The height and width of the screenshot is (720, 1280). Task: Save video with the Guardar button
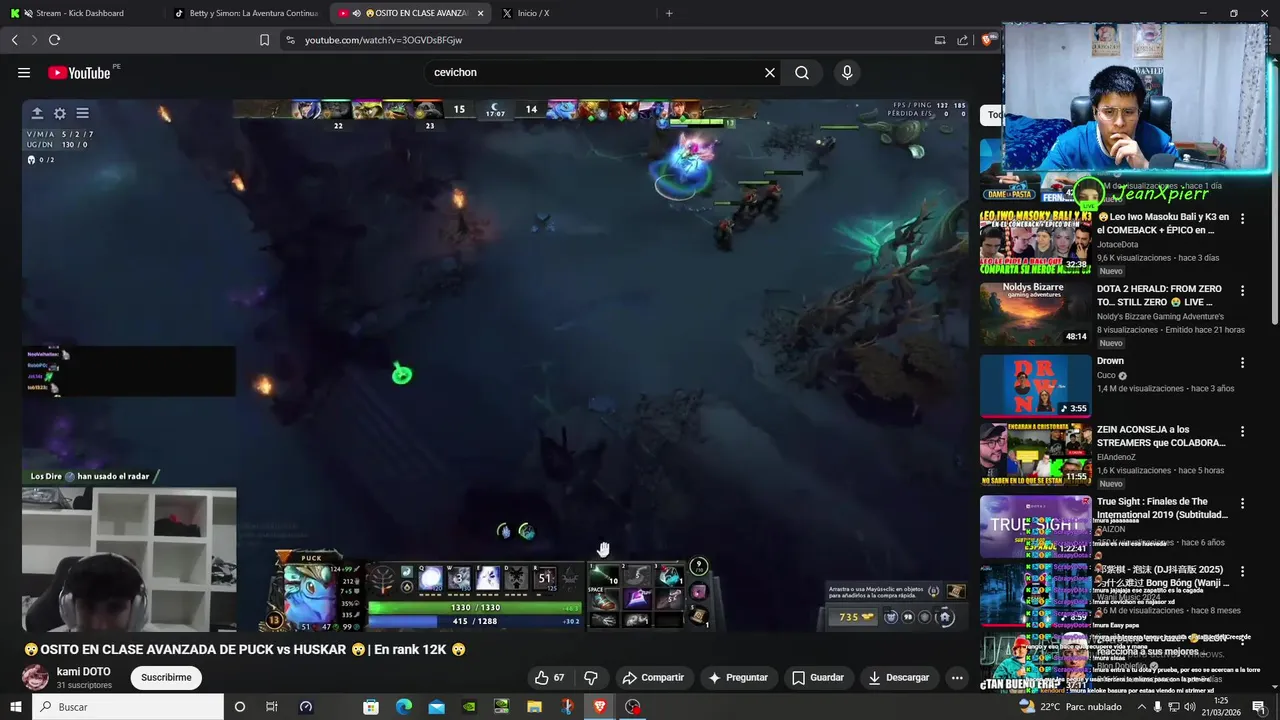[818, 678]
